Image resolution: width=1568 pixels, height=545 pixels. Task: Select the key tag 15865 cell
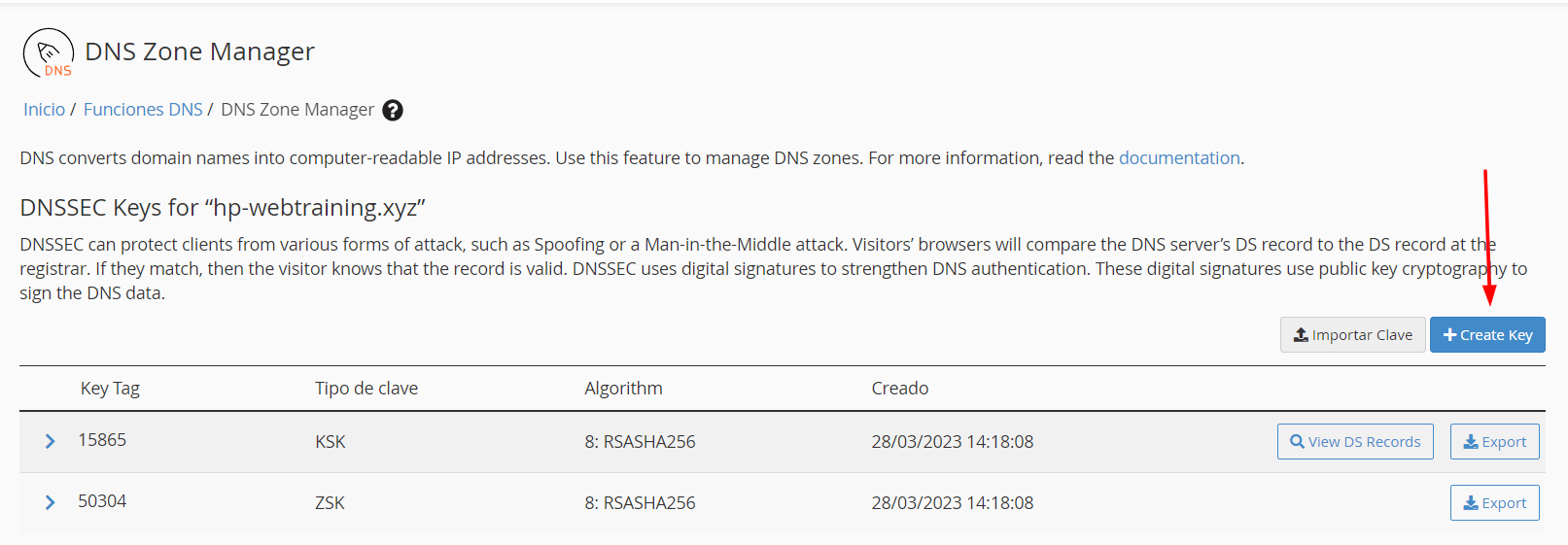click(x=102, y=440)
